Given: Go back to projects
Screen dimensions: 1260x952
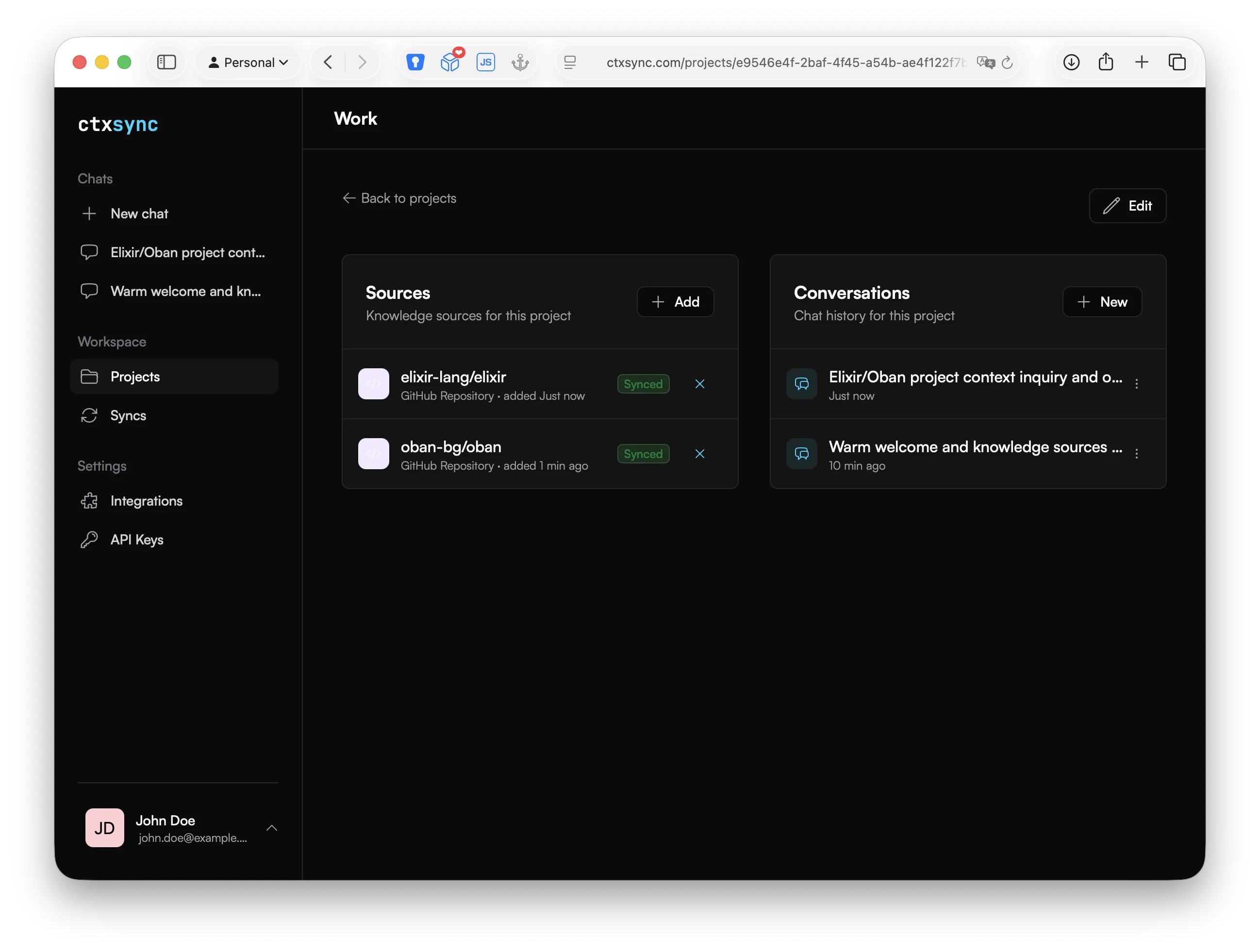Looking at the screenshot, I should 400,198.
